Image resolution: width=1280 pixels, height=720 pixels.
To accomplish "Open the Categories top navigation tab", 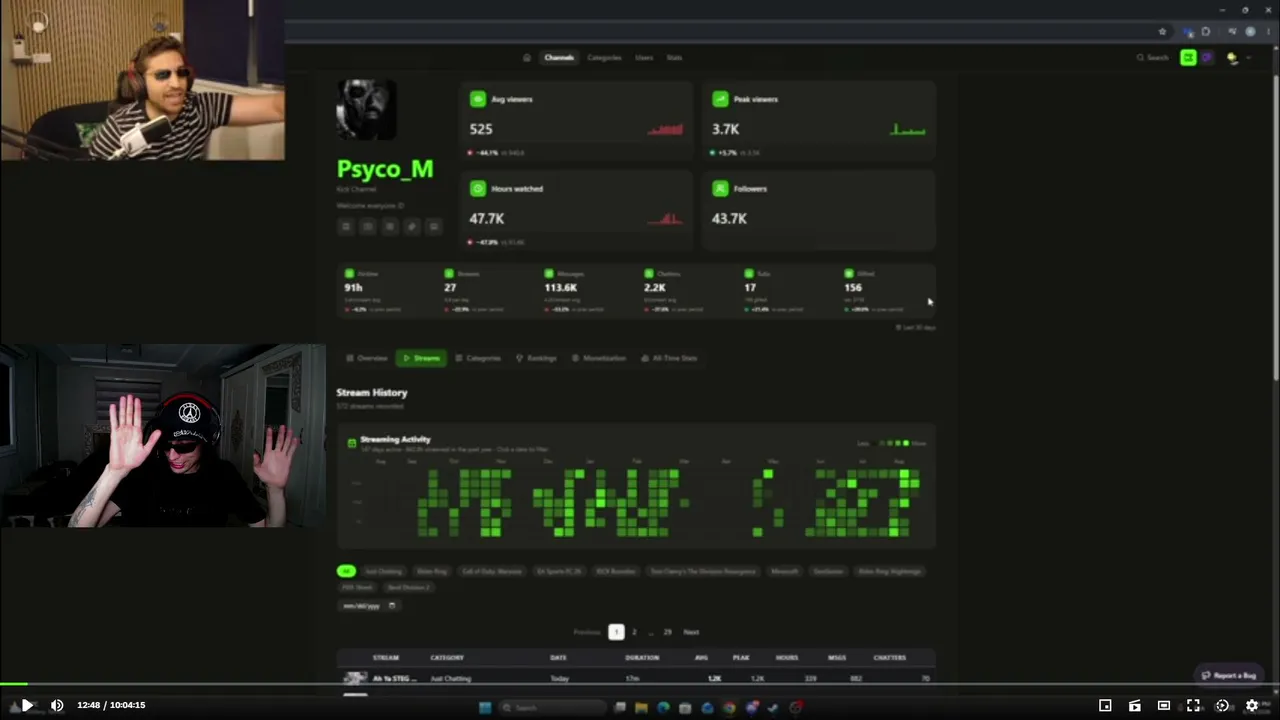I will (604, 58).
